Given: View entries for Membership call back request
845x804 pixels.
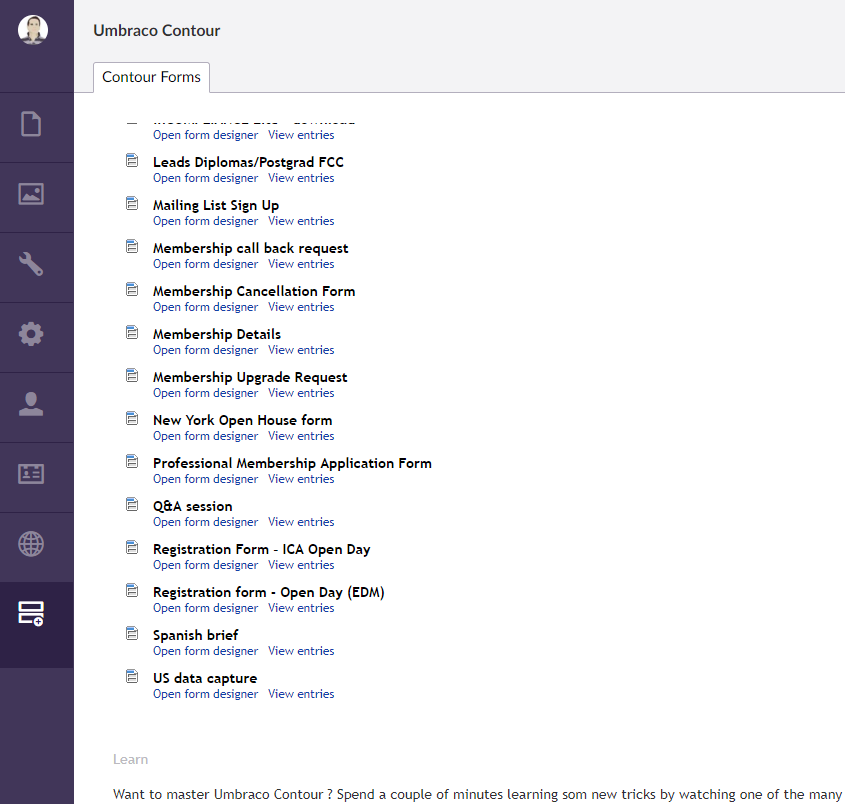Looking at the screenshot, I should [301, 265].
